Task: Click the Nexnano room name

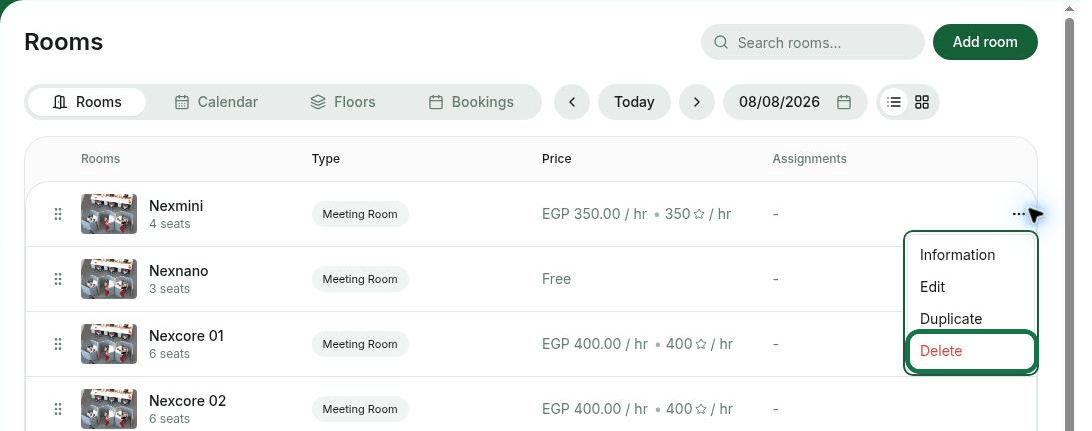Action: coord(178,271)
